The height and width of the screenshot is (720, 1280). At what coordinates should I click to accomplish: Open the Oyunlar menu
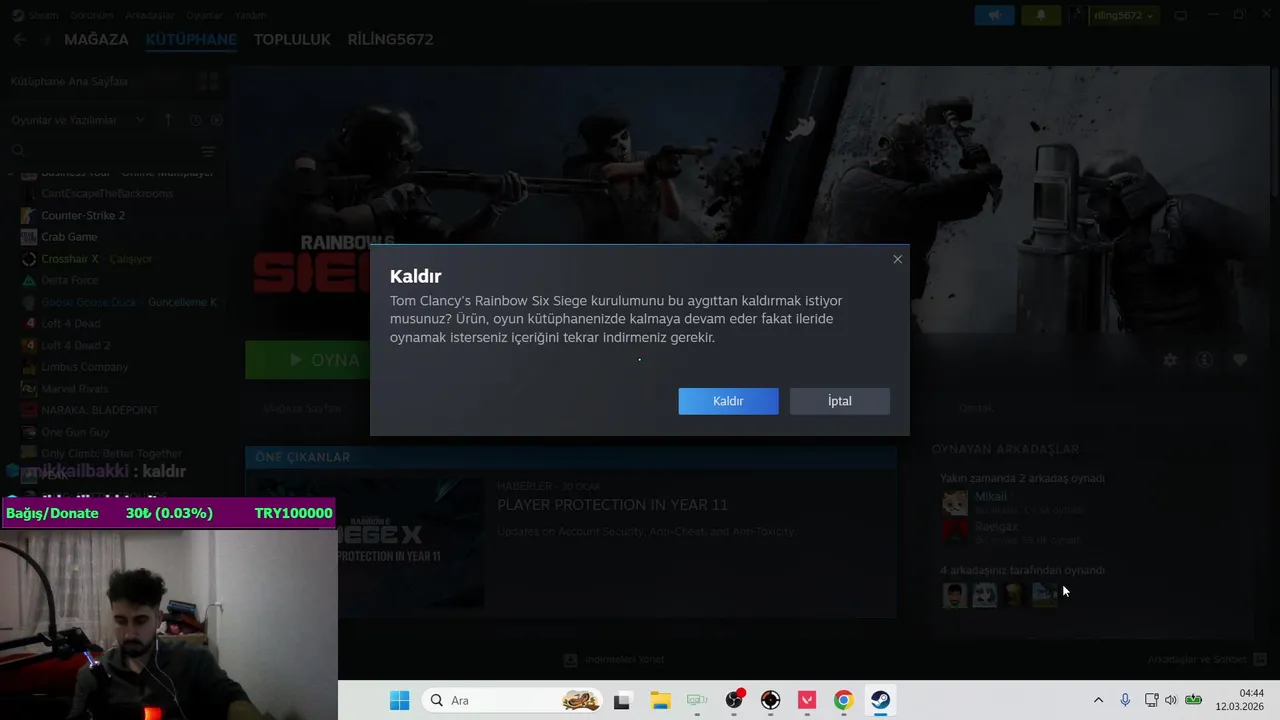point(205,15)
